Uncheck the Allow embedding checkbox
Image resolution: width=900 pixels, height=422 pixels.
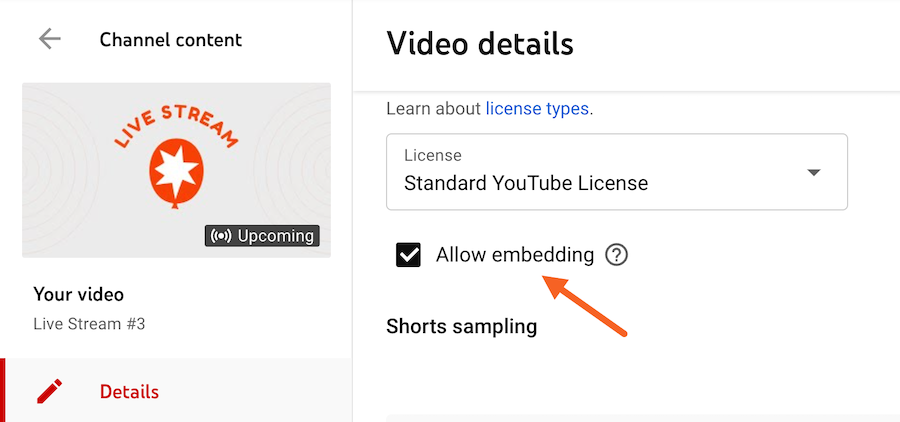pyautogui.click(x=408, y=255)
